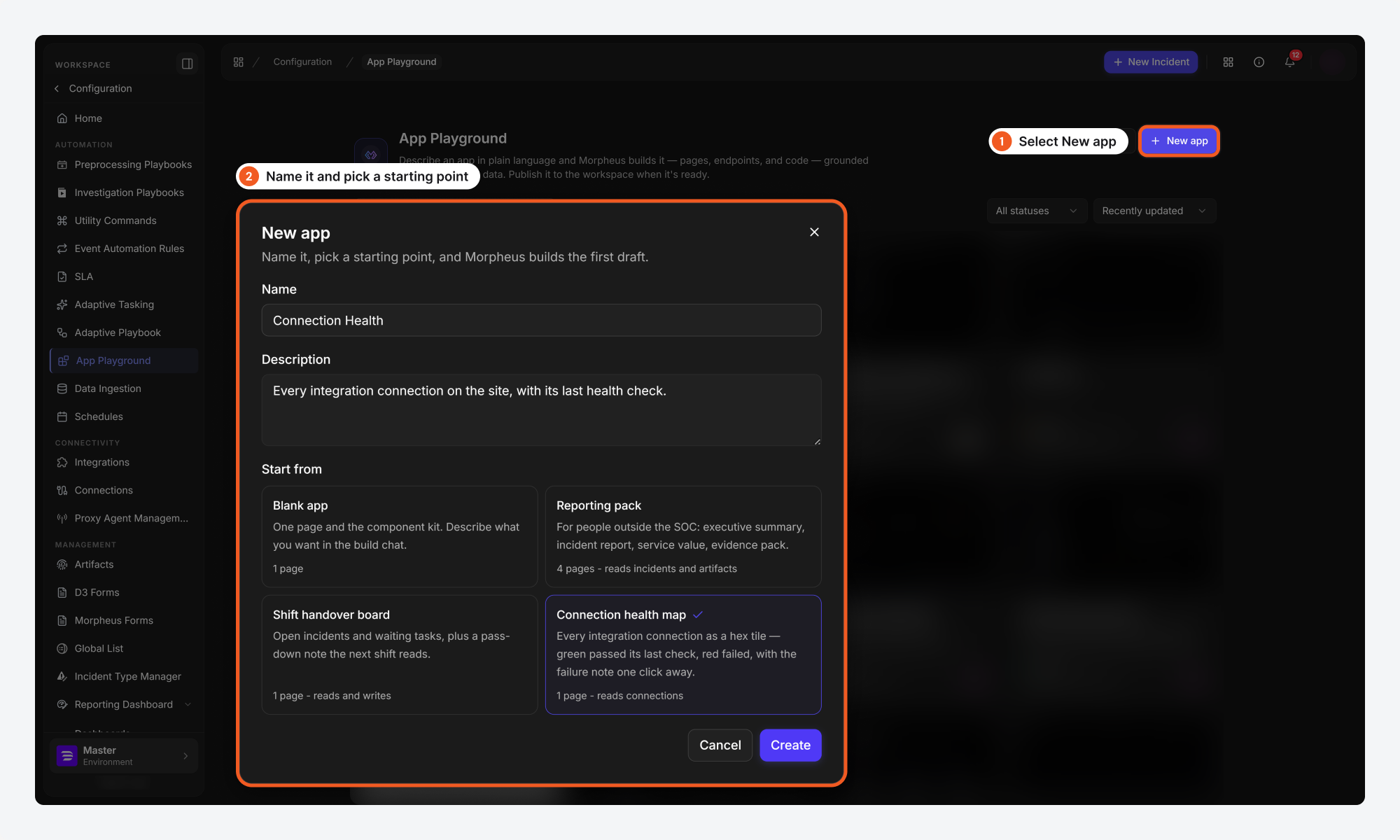Click the info circle icon in header

click(1259, 62)
